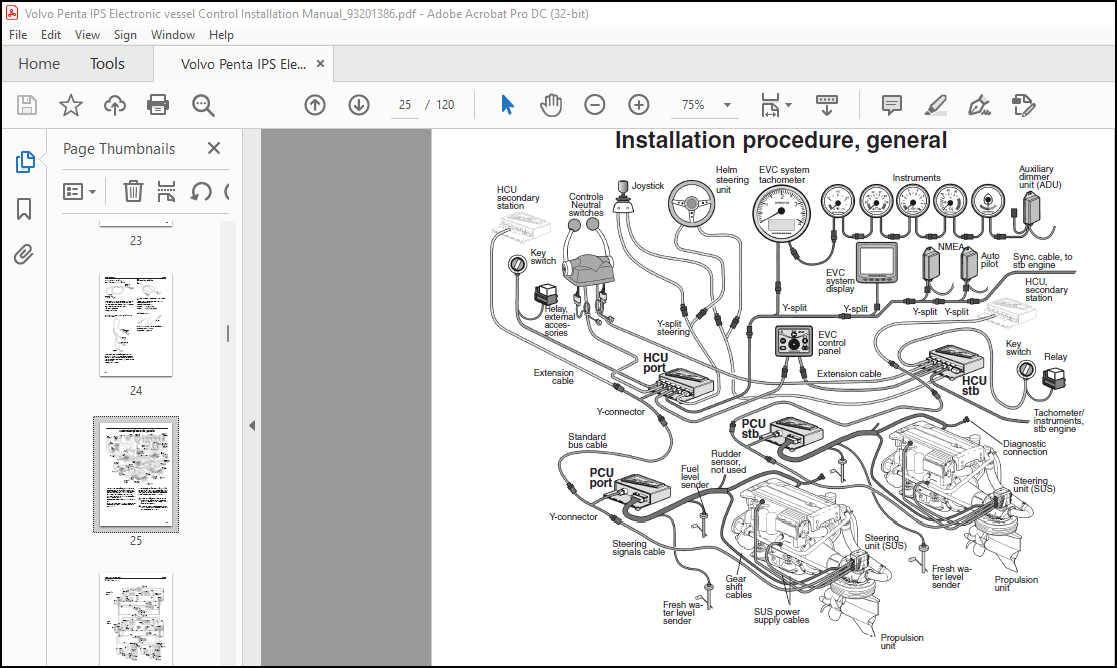Screen dimensions: 1117x668
Task: Click the 'Installation procedure, general' heading
Action: tap(781, 140)
